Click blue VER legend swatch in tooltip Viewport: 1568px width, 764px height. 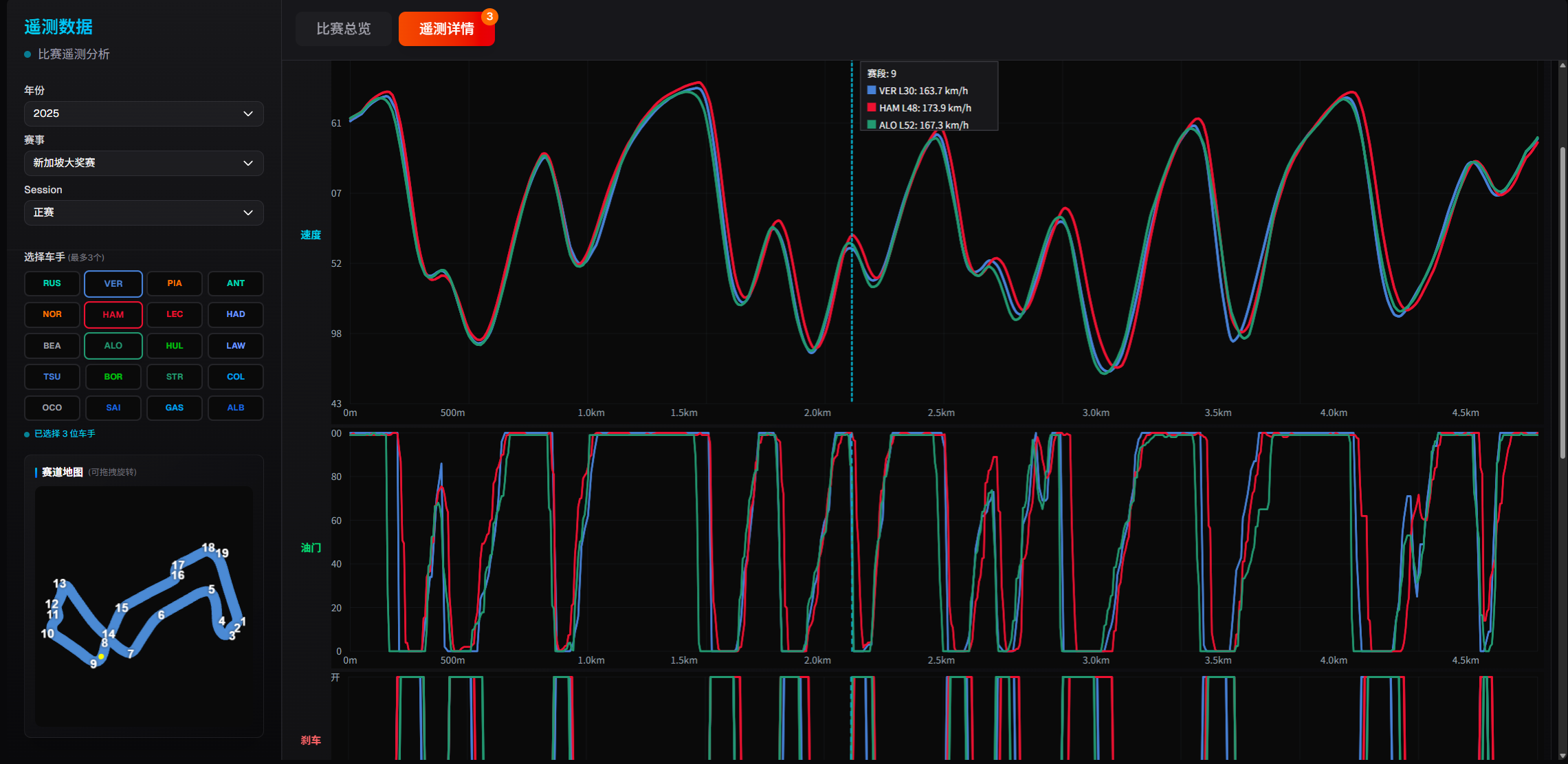coord(872,90)
